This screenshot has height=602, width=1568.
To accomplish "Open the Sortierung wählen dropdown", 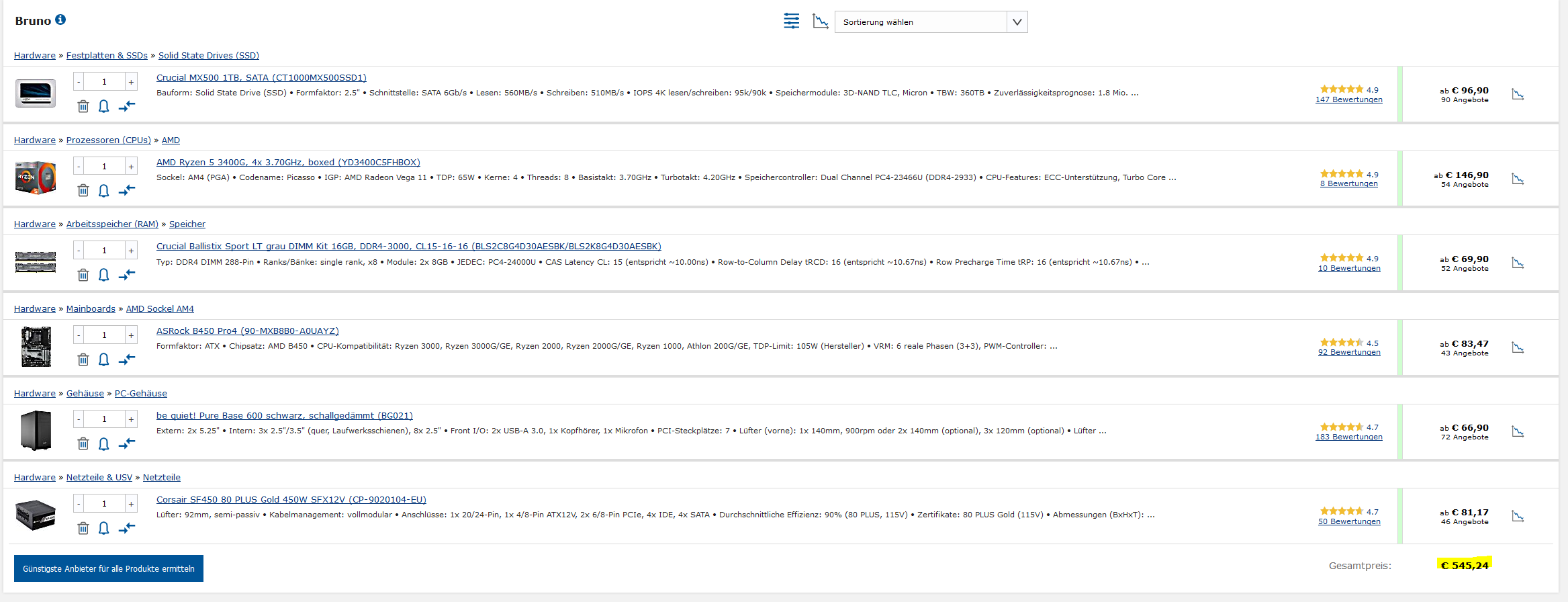I will click(931, 22).
